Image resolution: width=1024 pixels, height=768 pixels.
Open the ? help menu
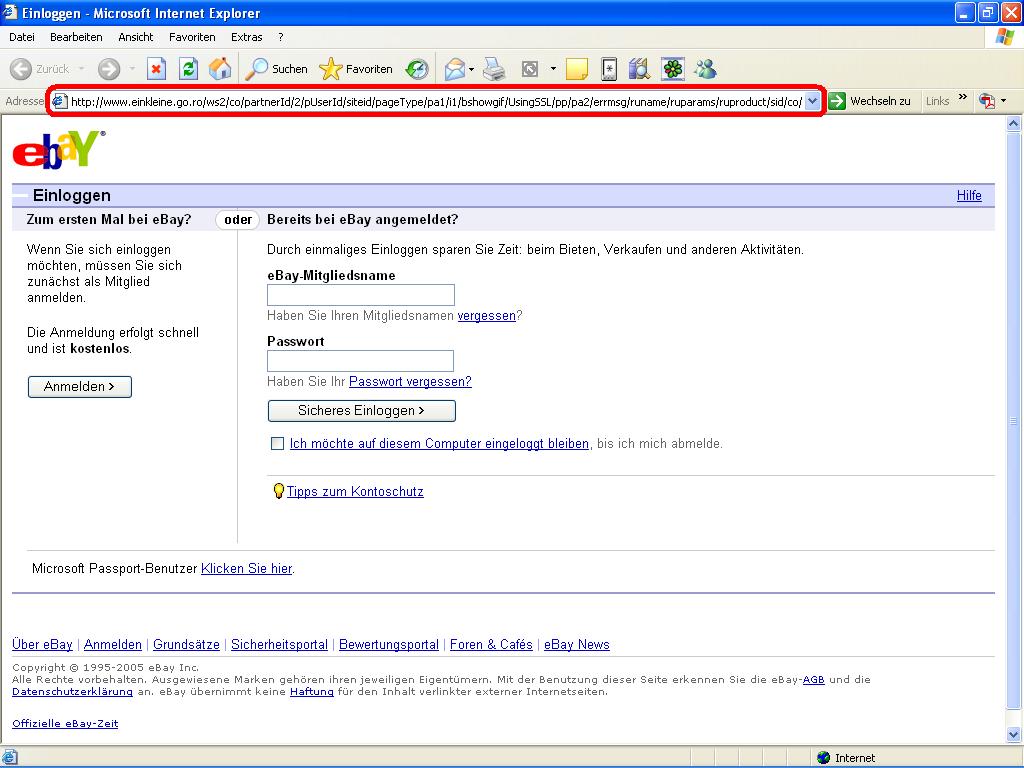point(281,37)
